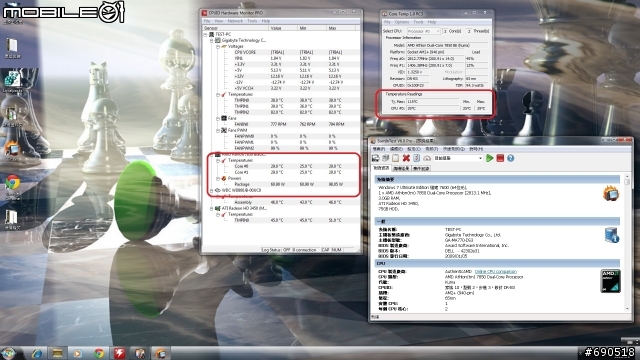This screenshot has height=360, width=640.
Task: Click the green Run button in Sandra's toolbar
Action: [490, 158]
